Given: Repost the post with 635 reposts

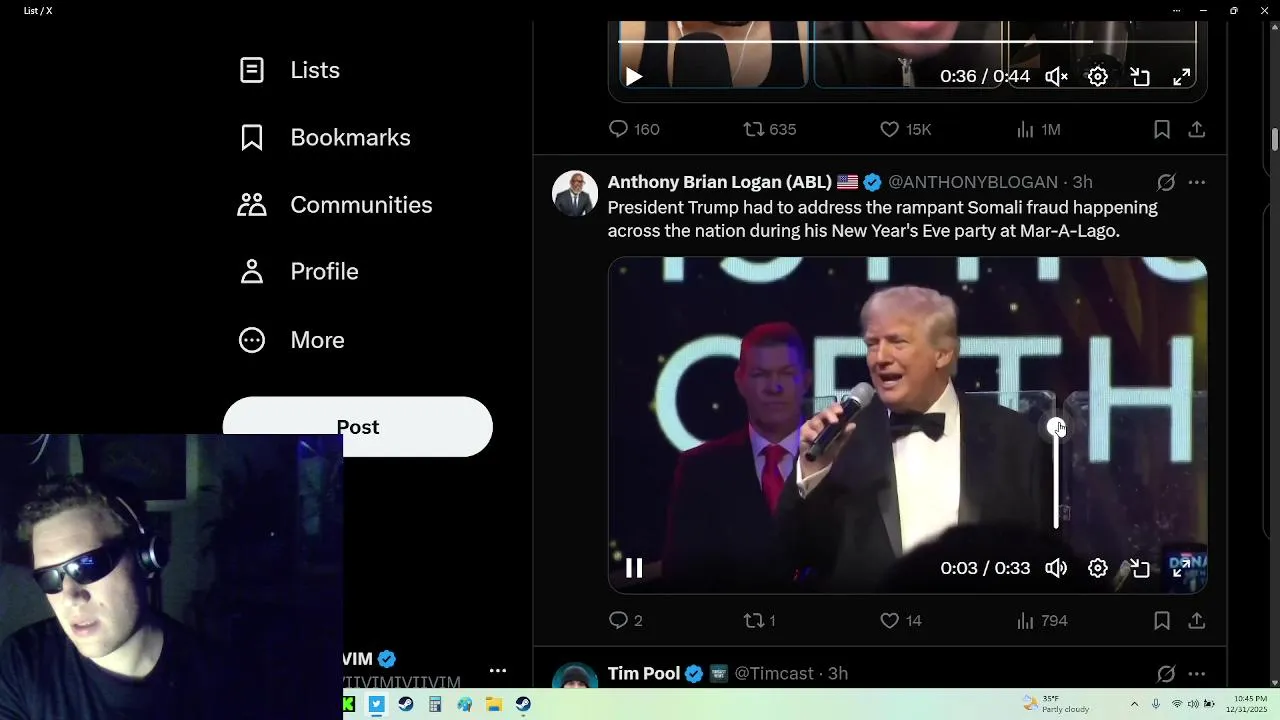Looking at the screenshot, I should pyautogui.click(x=770, y=129).
